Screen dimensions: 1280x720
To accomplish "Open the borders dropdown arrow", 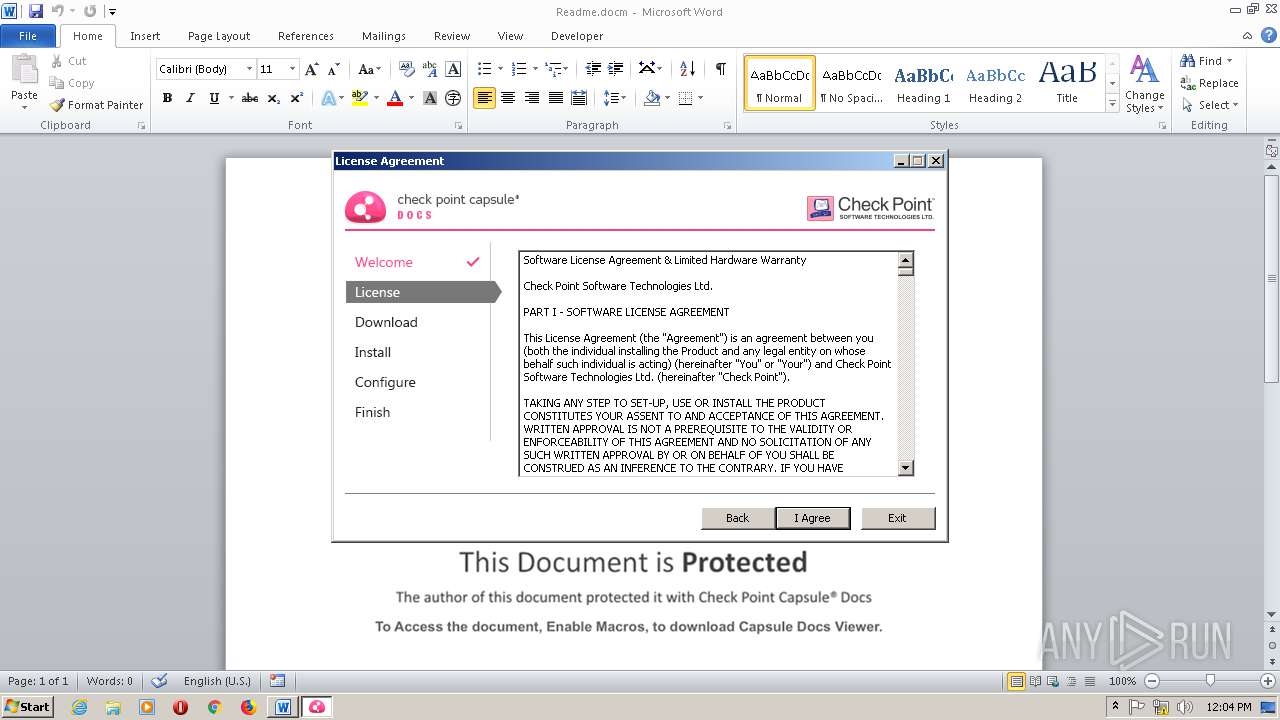I will point(700,98).
